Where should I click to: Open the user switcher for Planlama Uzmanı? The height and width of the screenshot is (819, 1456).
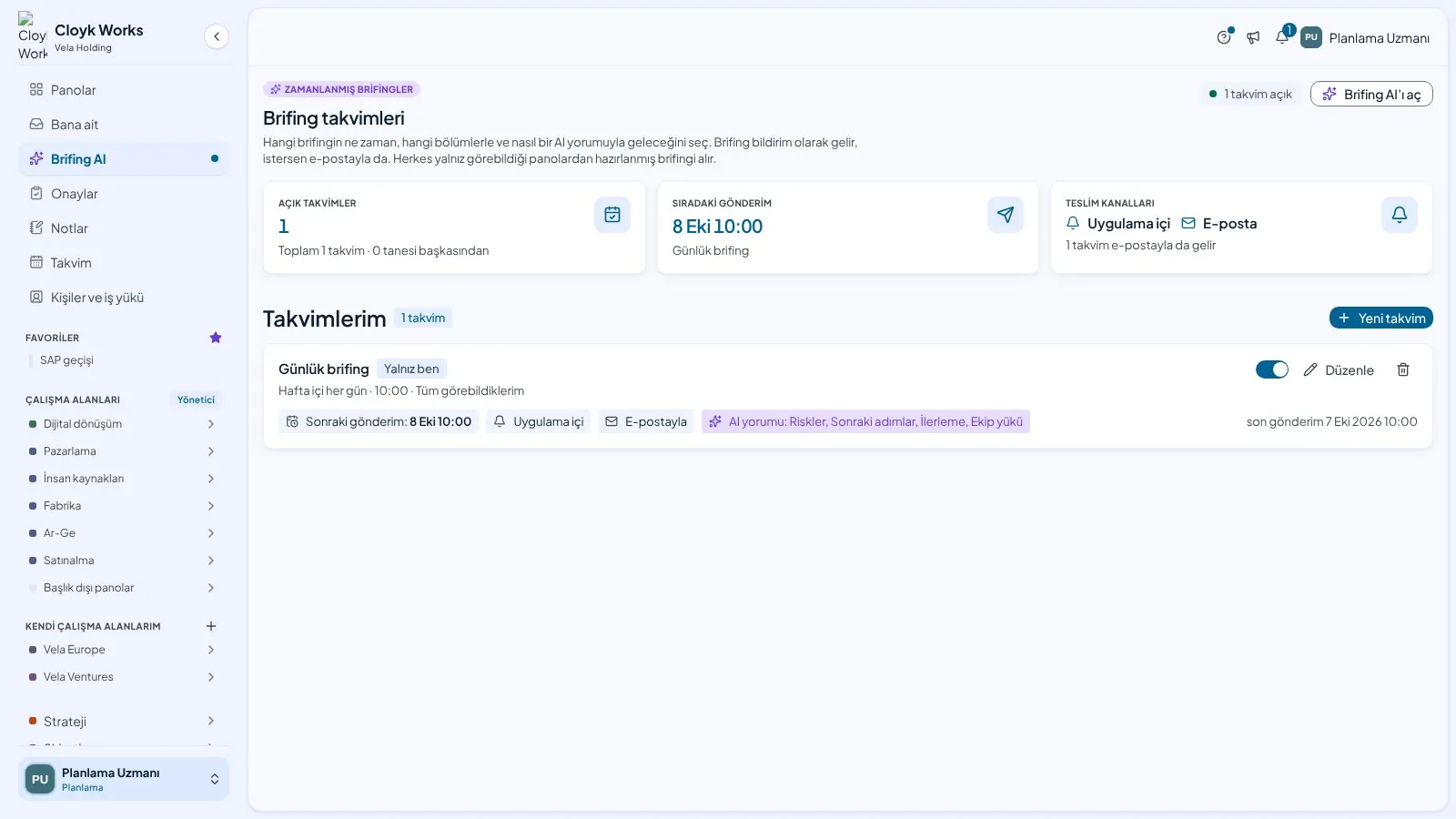point(124,779)
